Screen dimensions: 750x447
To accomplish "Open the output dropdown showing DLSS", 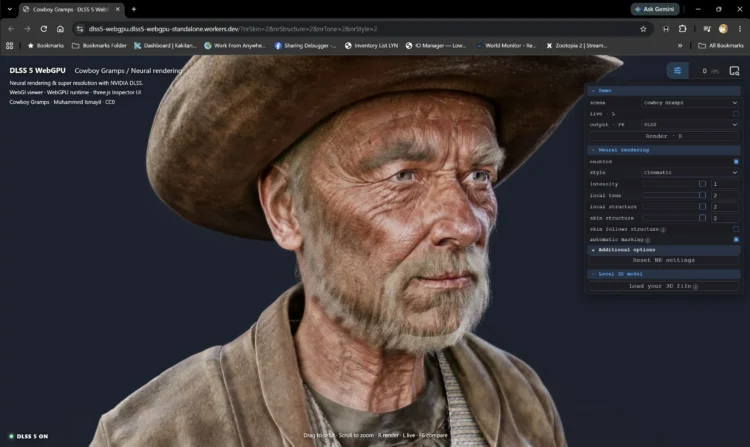I will point(690,125).
